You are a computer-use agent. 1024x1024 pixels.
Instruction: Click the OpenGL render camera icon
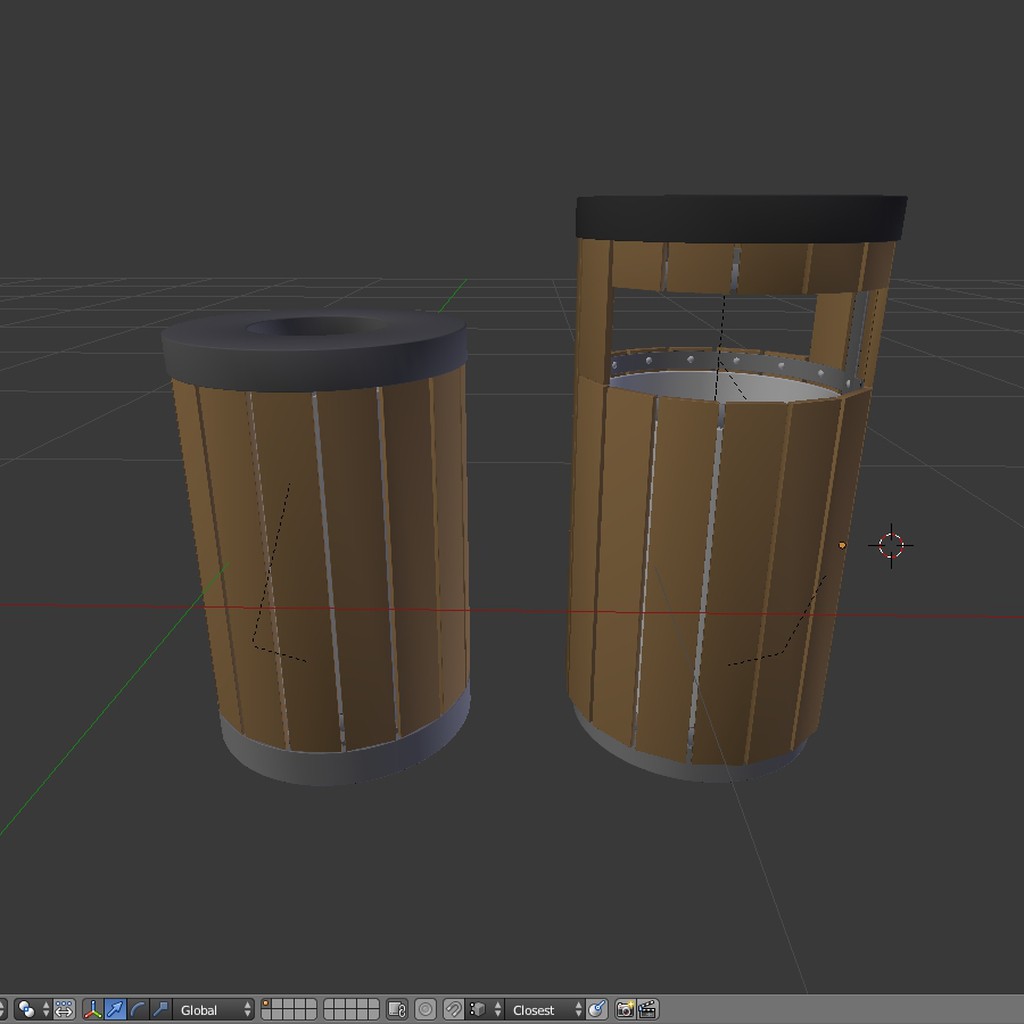(627, 1010)
